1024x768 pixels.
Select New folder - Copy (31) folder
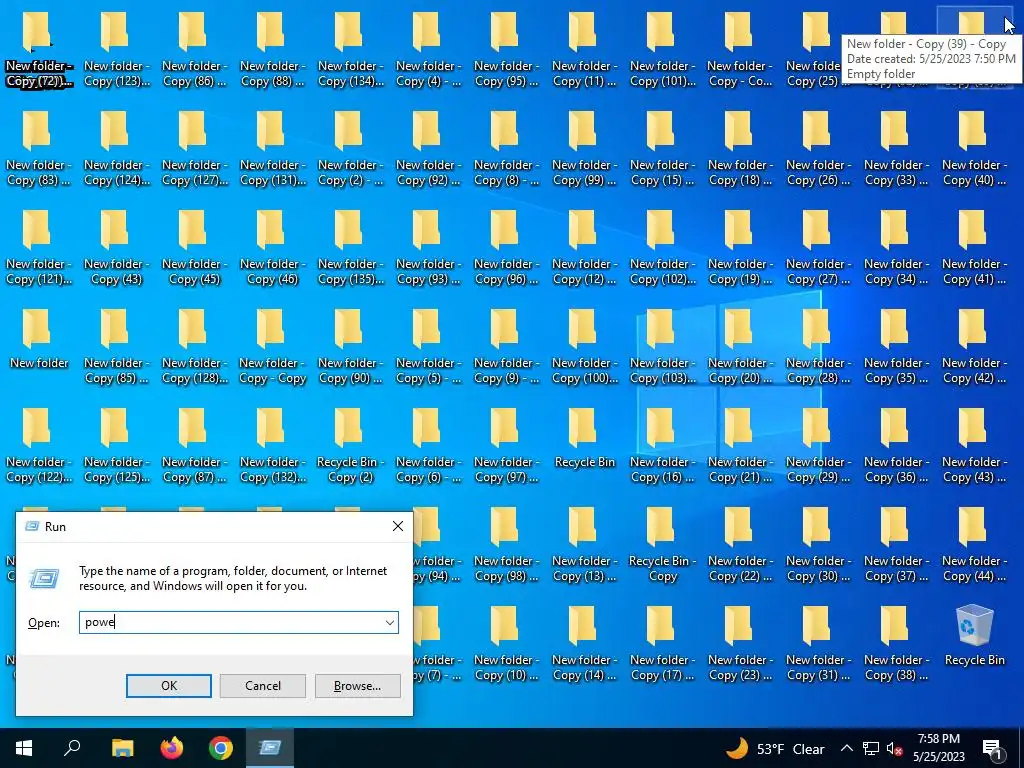[818, 644]
